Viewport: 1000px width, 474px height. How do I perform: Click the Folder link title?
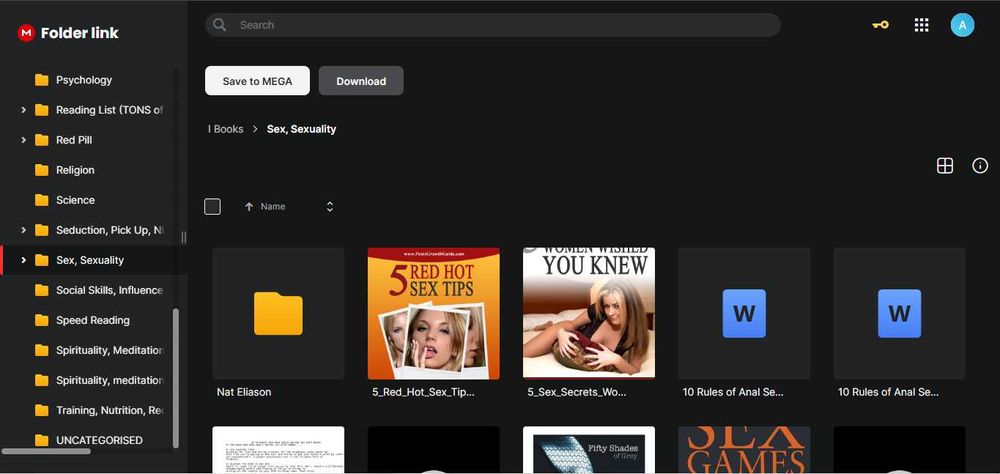tap(80, 33)
